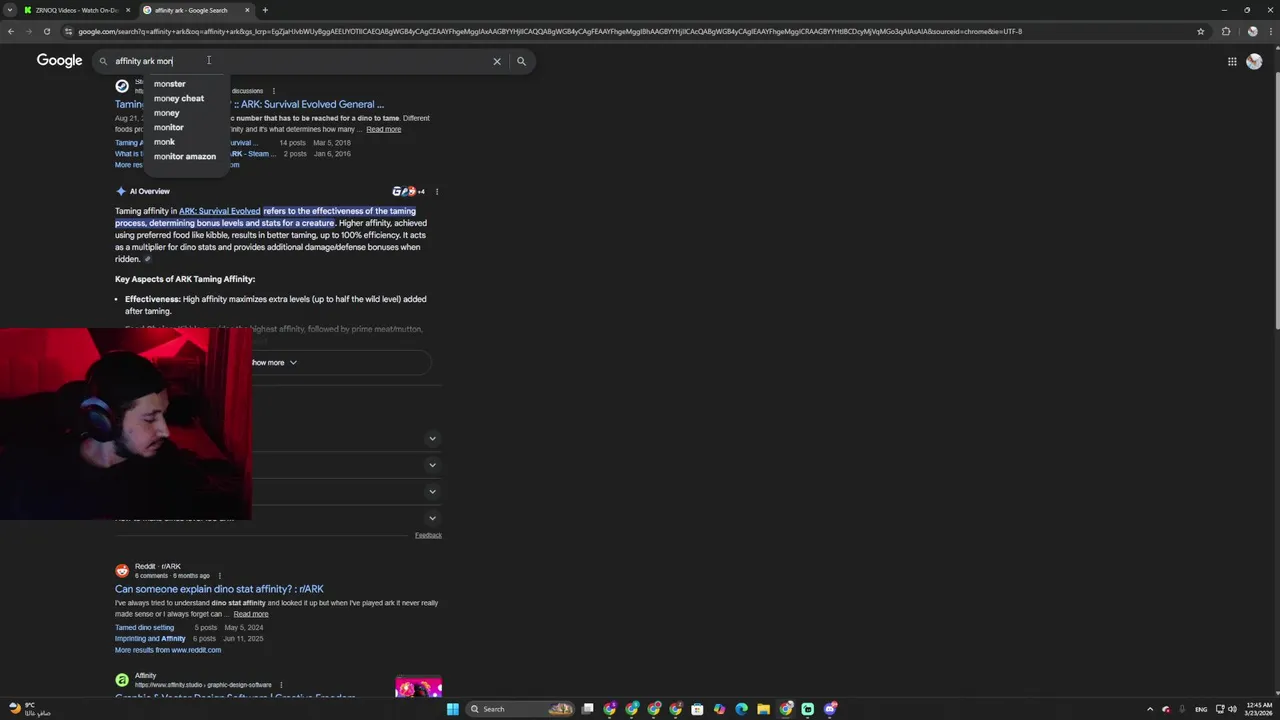The width and height of the screenshot is (1280, 720).
Task: Open Discord from the taskbar
Action: coord(830,709)
